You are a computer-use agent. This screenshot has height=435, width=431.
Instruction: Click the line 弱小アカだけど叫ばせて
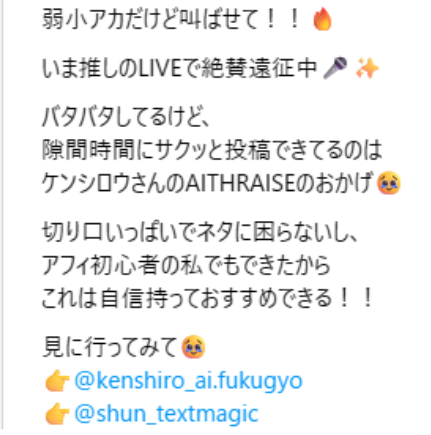[x=170, y=19]
